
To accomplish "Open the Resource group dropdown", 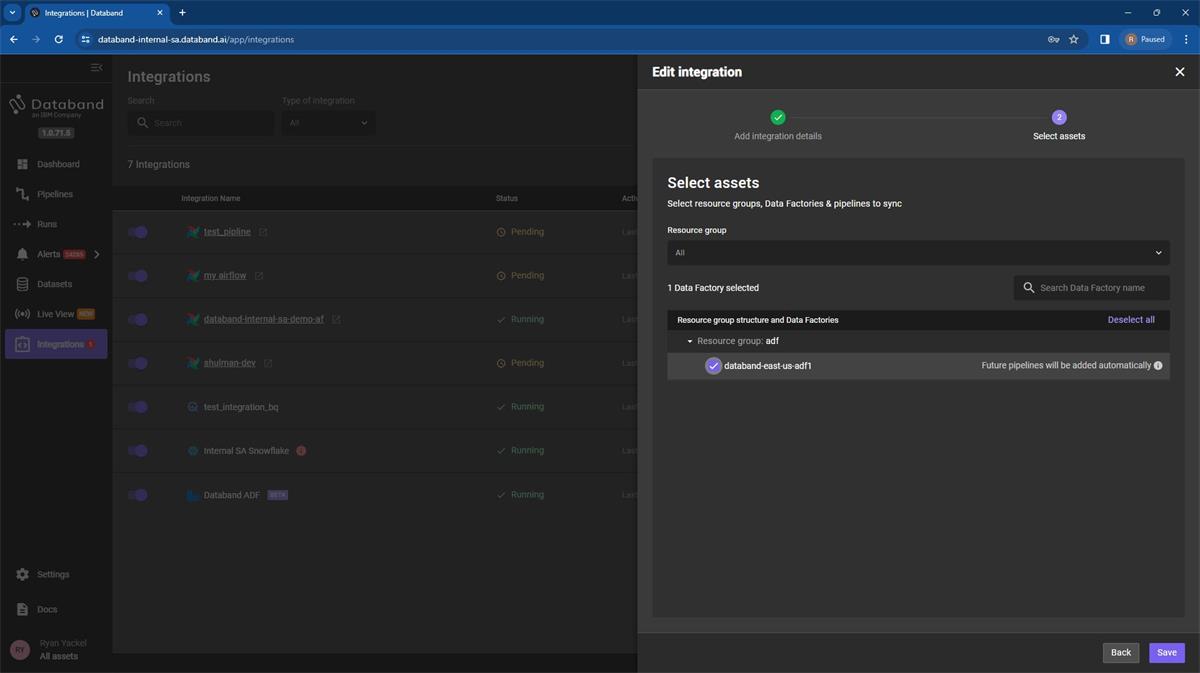I will pos(918,252).
